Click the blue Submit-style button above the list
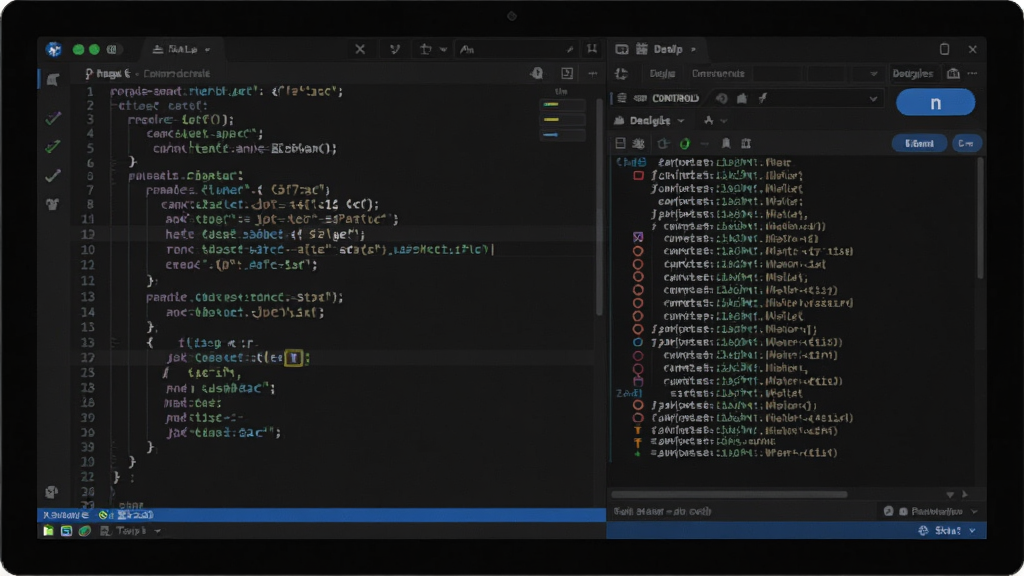The image size is (1024, 576). pyautogui.click(x=919, y=143)
